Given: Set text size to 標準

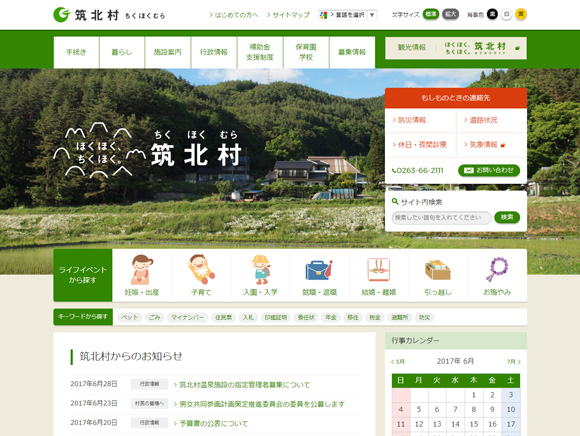Looking at the screenshot, I should click(431, 14).
